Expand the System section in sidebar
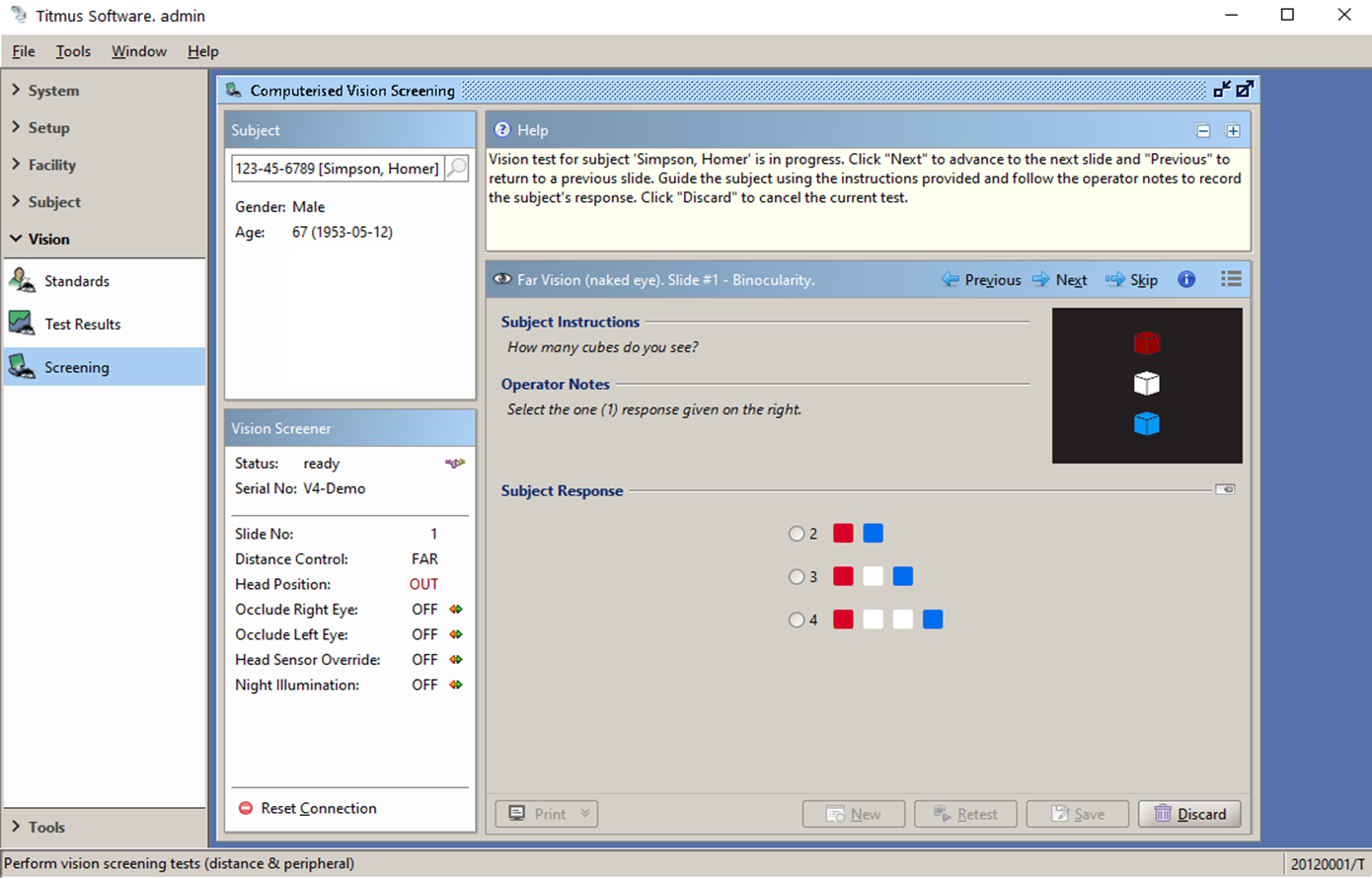The height and width of the screenshot is (878, 1372). point(52,91)
